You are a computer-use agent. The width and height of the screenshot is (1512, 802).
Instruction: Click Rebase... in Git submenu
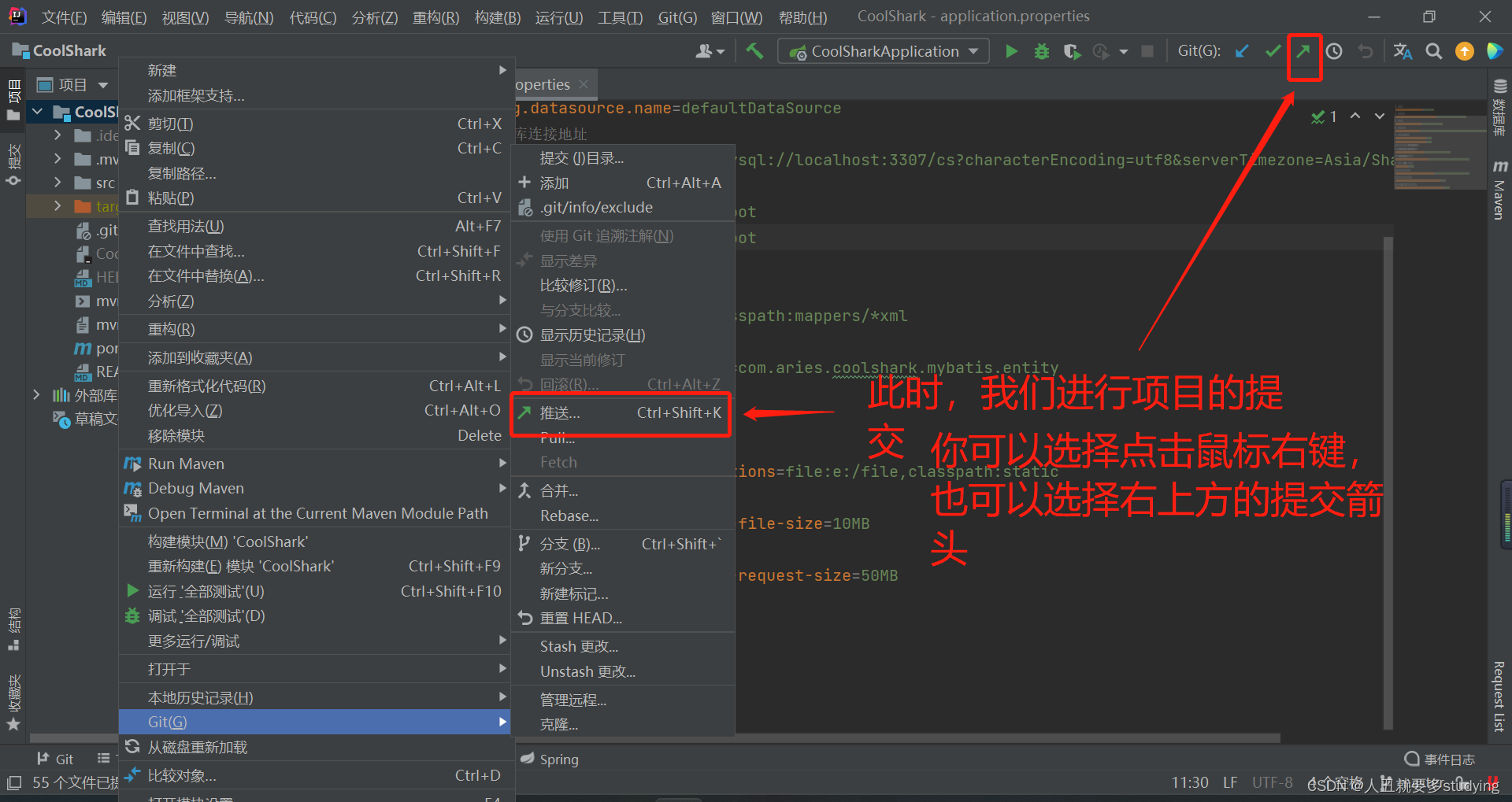tap(622, 516)
